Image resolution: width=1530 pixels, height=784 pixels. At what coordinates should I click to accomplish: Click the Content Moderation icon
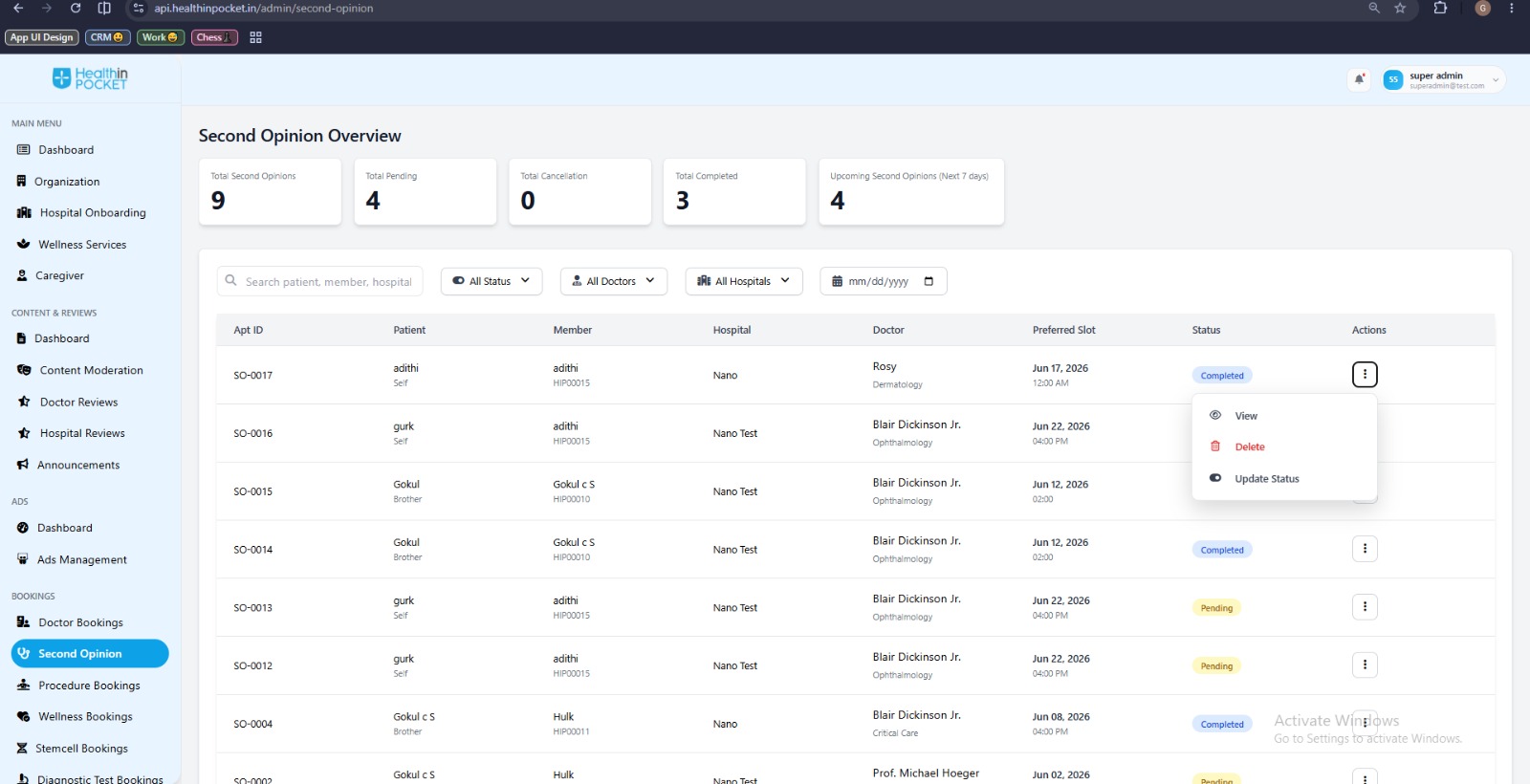24,370
